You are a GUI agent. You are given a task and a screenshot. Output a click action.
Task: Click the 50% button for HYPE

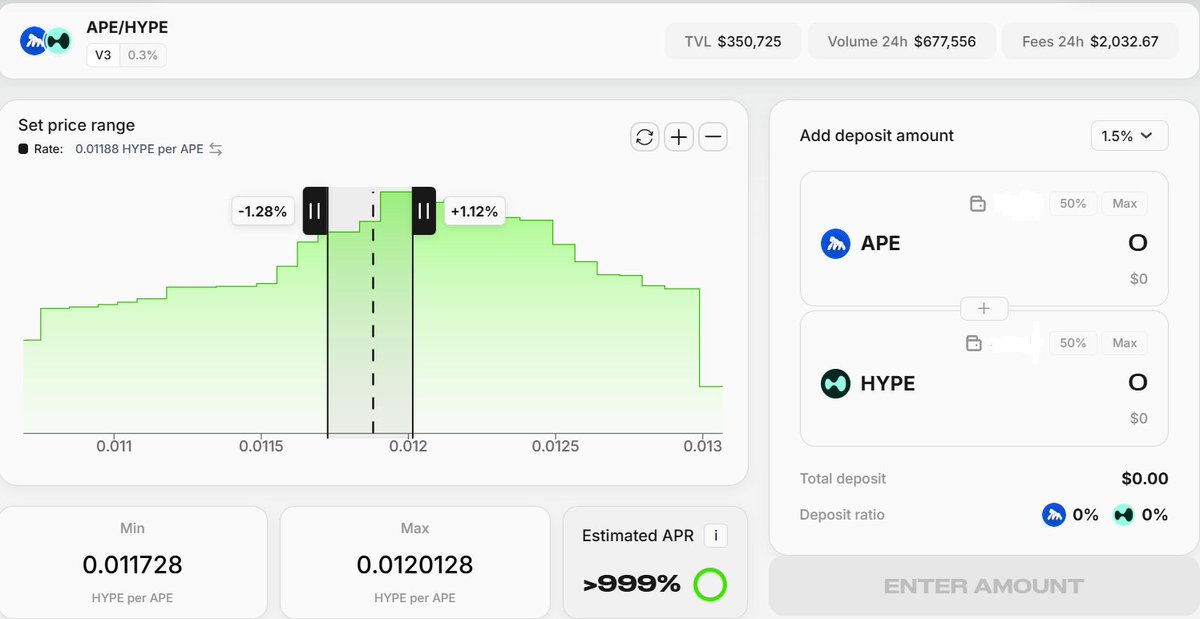click(x=1073, y=343)
